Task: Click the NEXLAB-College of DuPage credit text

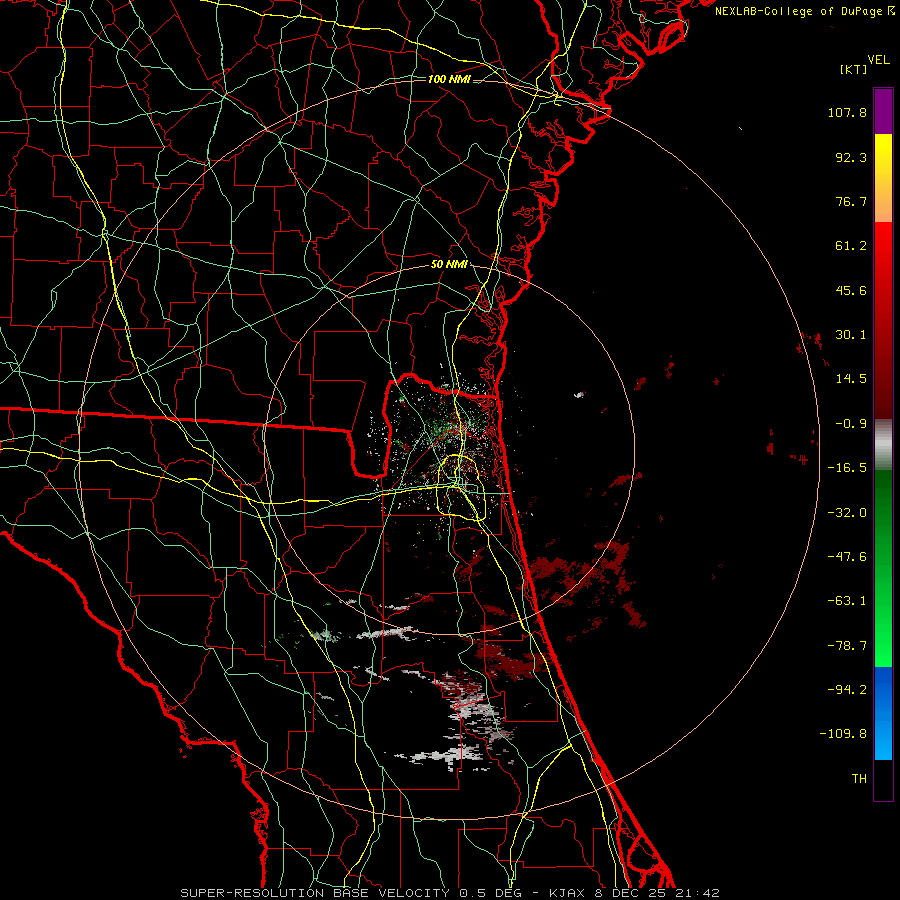Action: coord(804,11)
